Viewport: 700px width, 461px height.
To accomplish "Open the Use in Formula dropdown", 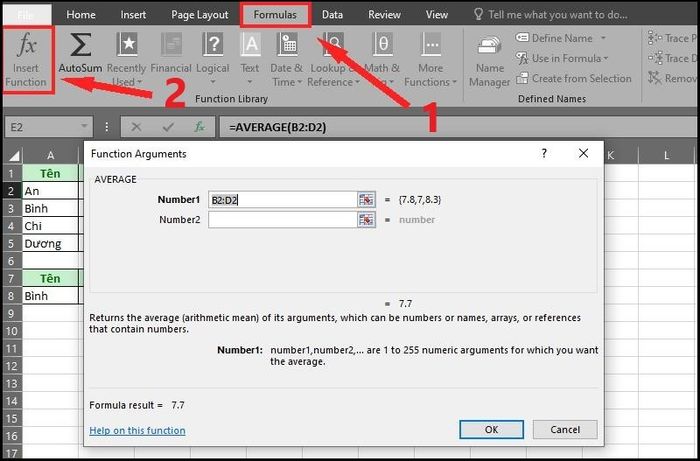I will pos(562,58).
